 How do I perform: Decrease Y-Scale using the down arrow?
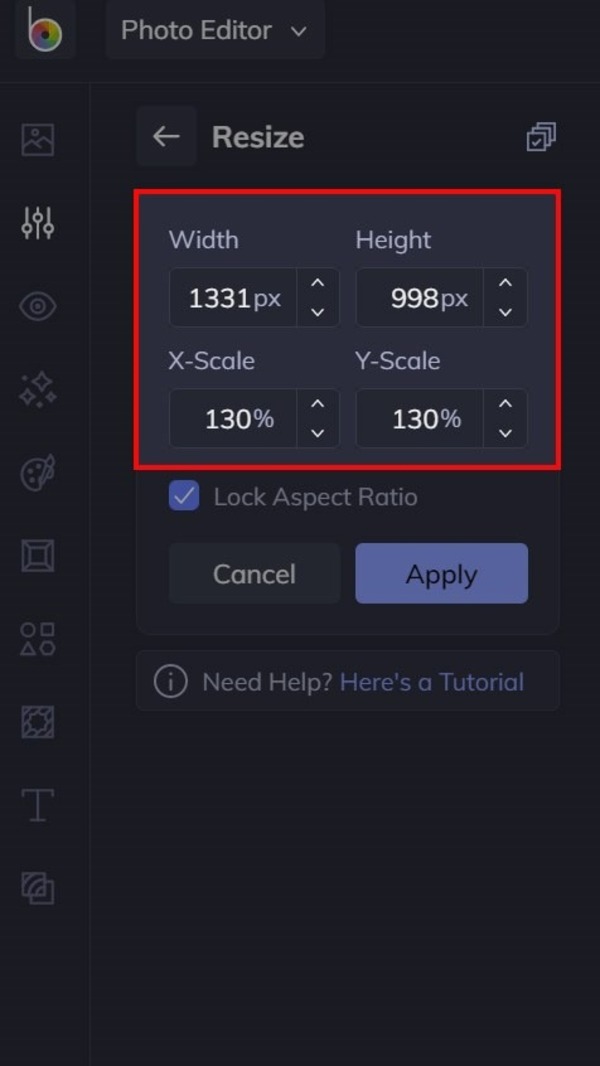505,432
